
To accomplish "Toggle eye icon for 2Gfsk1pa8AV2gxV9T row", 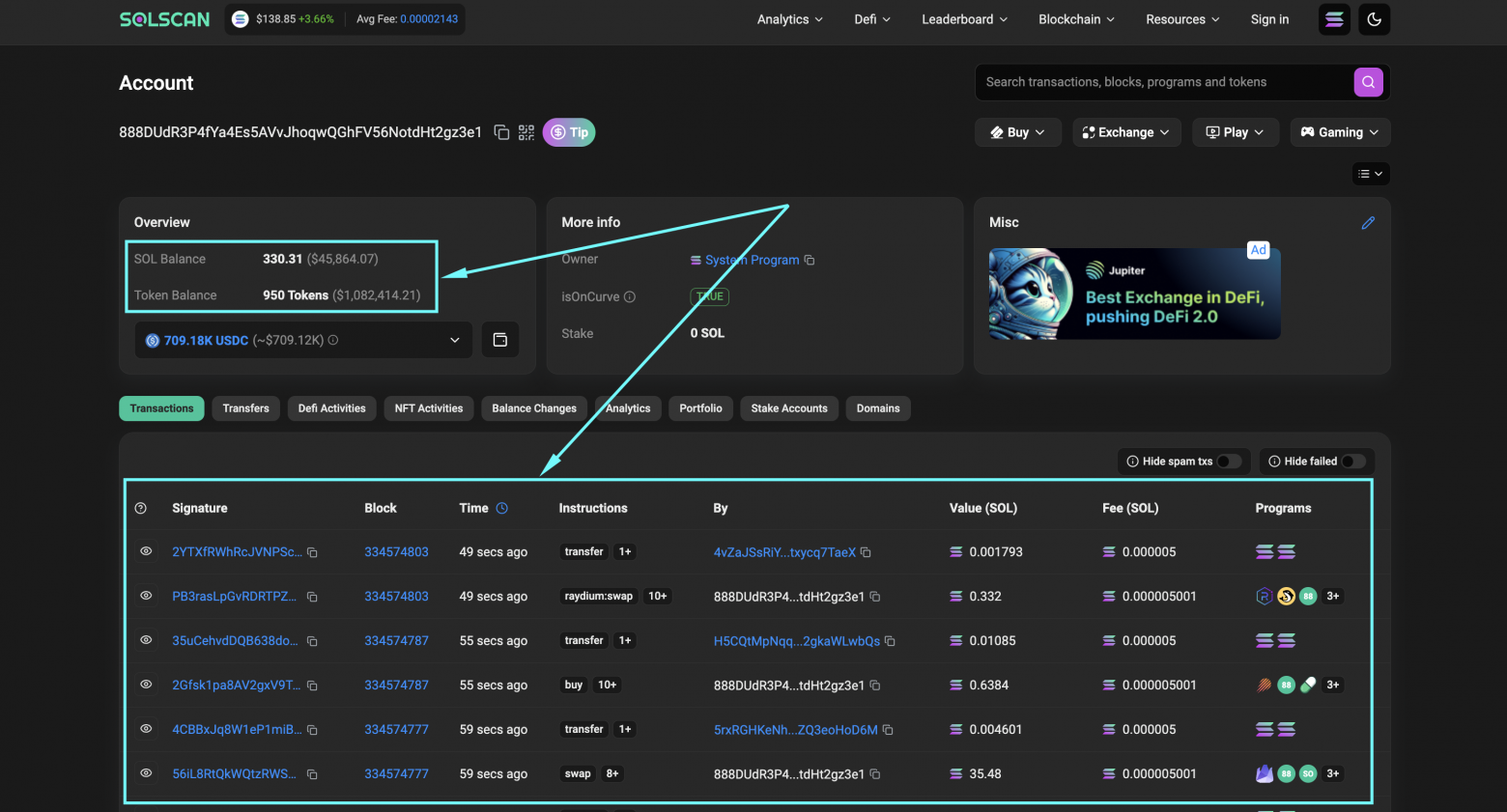I will coord(146,685).
